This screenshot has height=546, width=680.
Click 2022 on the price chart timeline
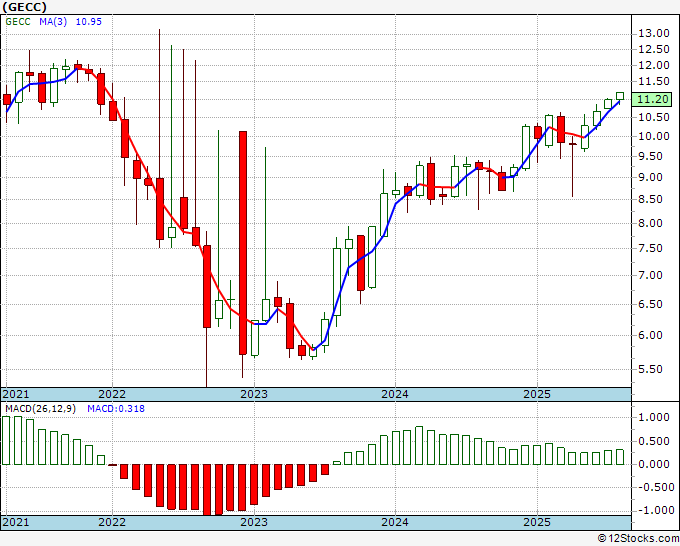112,394
